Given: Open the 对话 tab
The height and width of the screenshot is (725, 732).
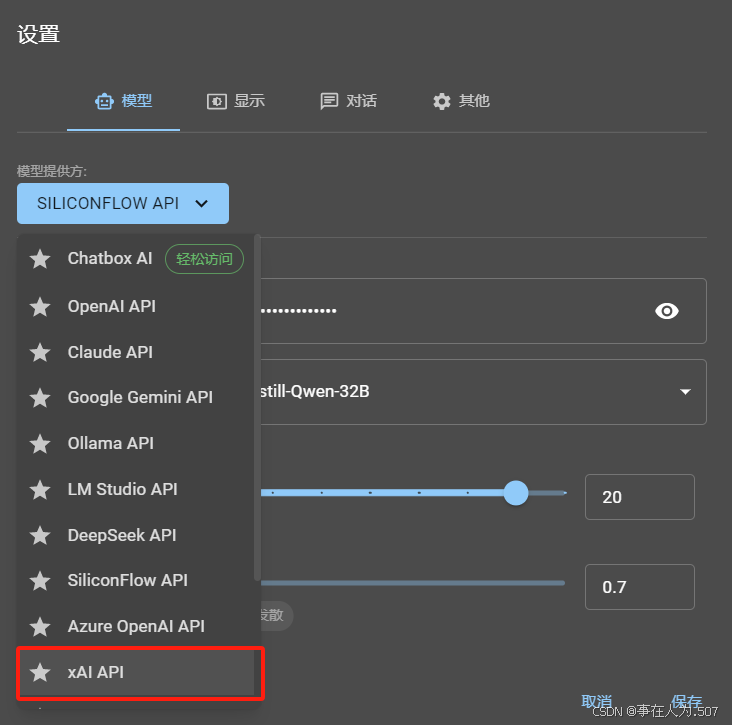Looking at the screenshot, I should pyautogui.click(x=348, y=101).
